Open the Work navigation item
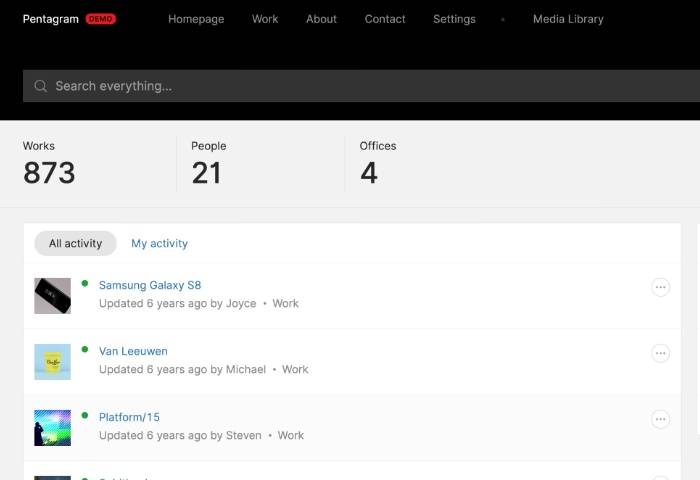 (265, 19)
